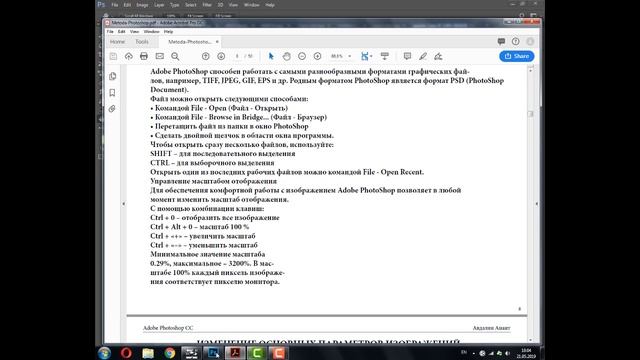Open the Acrobat File menu

tap(110, 31)
